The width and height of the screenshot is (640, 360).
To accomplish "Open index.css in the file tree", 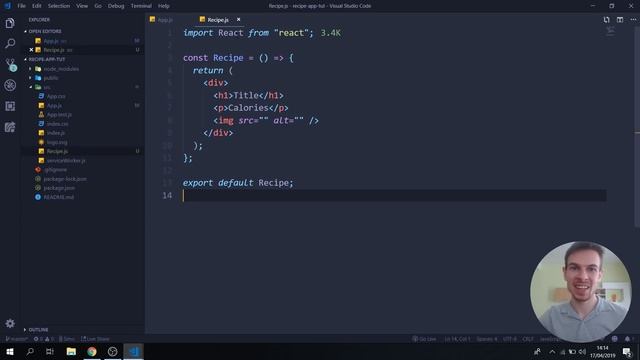I will 58,124.
